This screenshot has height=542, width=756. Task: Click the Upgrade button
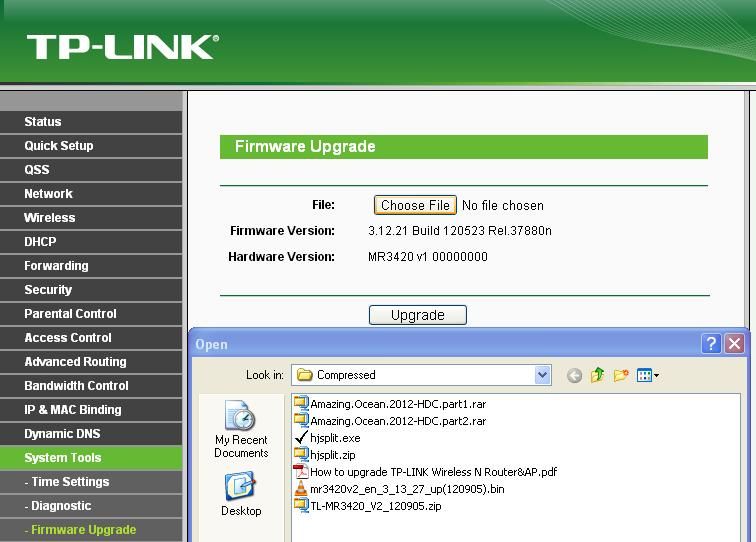coord(417,315)
